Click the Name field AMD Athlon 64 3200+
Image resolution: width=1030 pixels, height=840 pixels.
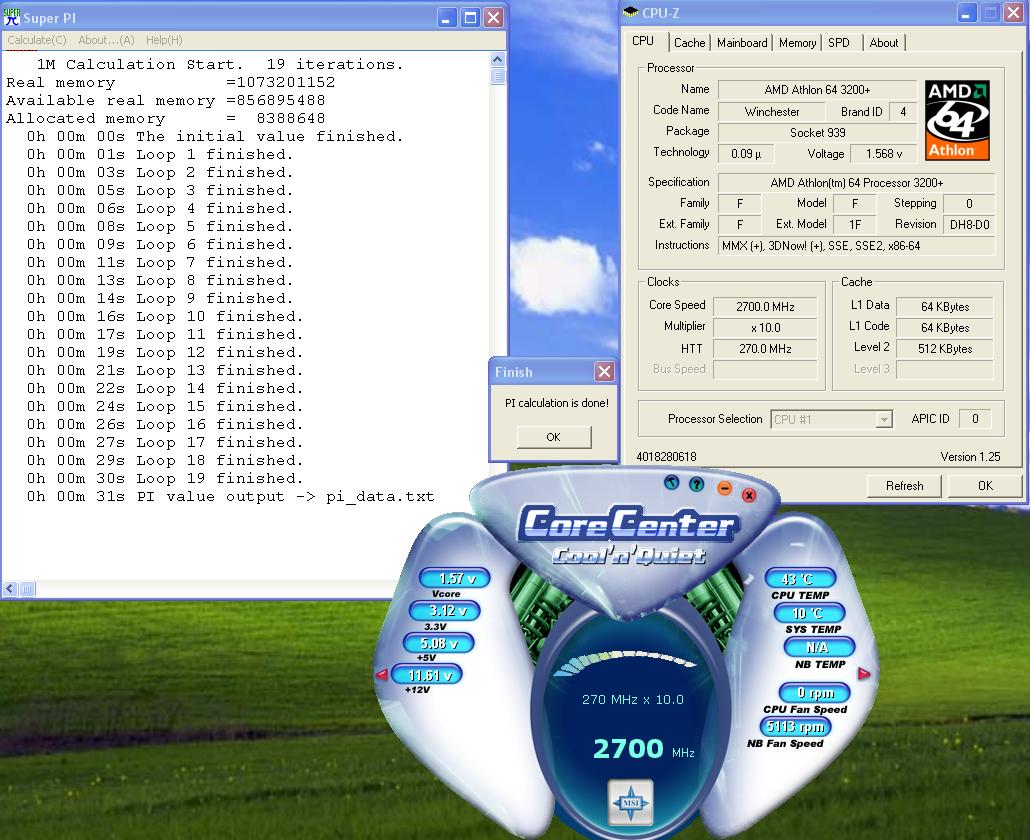817,90
